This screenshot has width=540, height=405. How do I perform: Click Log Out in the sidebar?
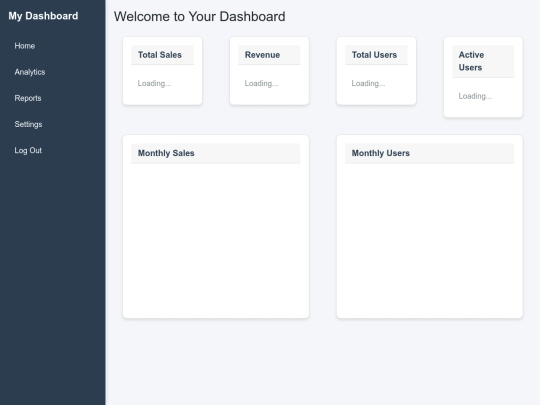tap(28, 150)
